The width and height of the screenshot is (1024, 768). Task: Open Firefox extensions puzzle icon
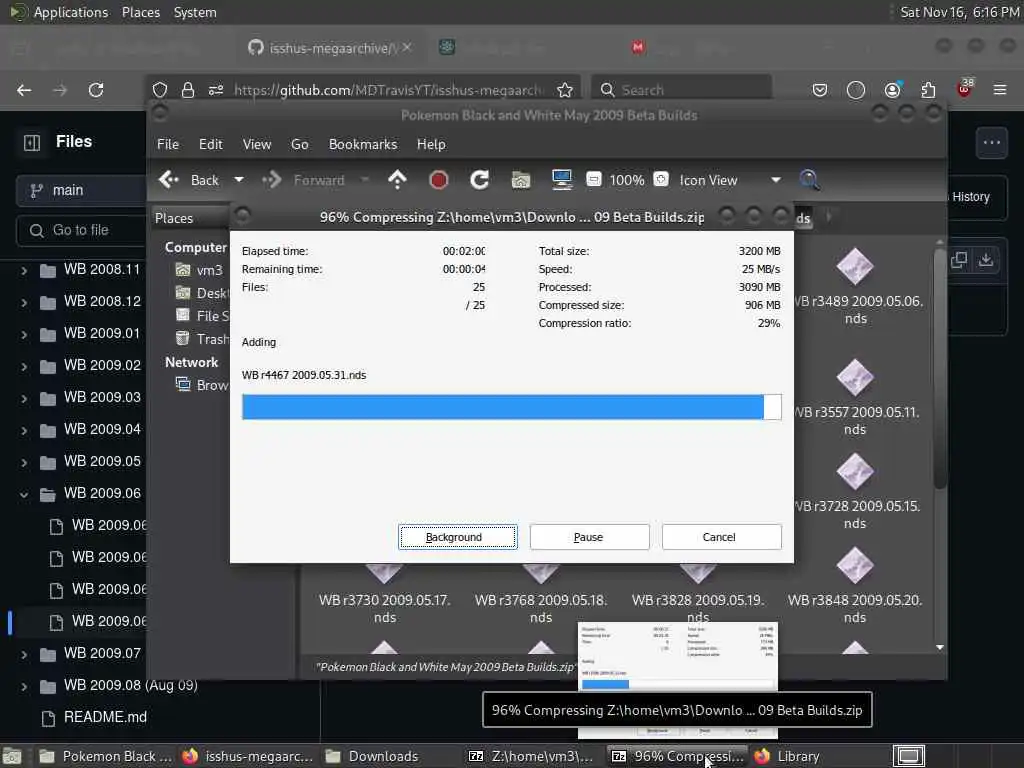click(x=928, y=90)
